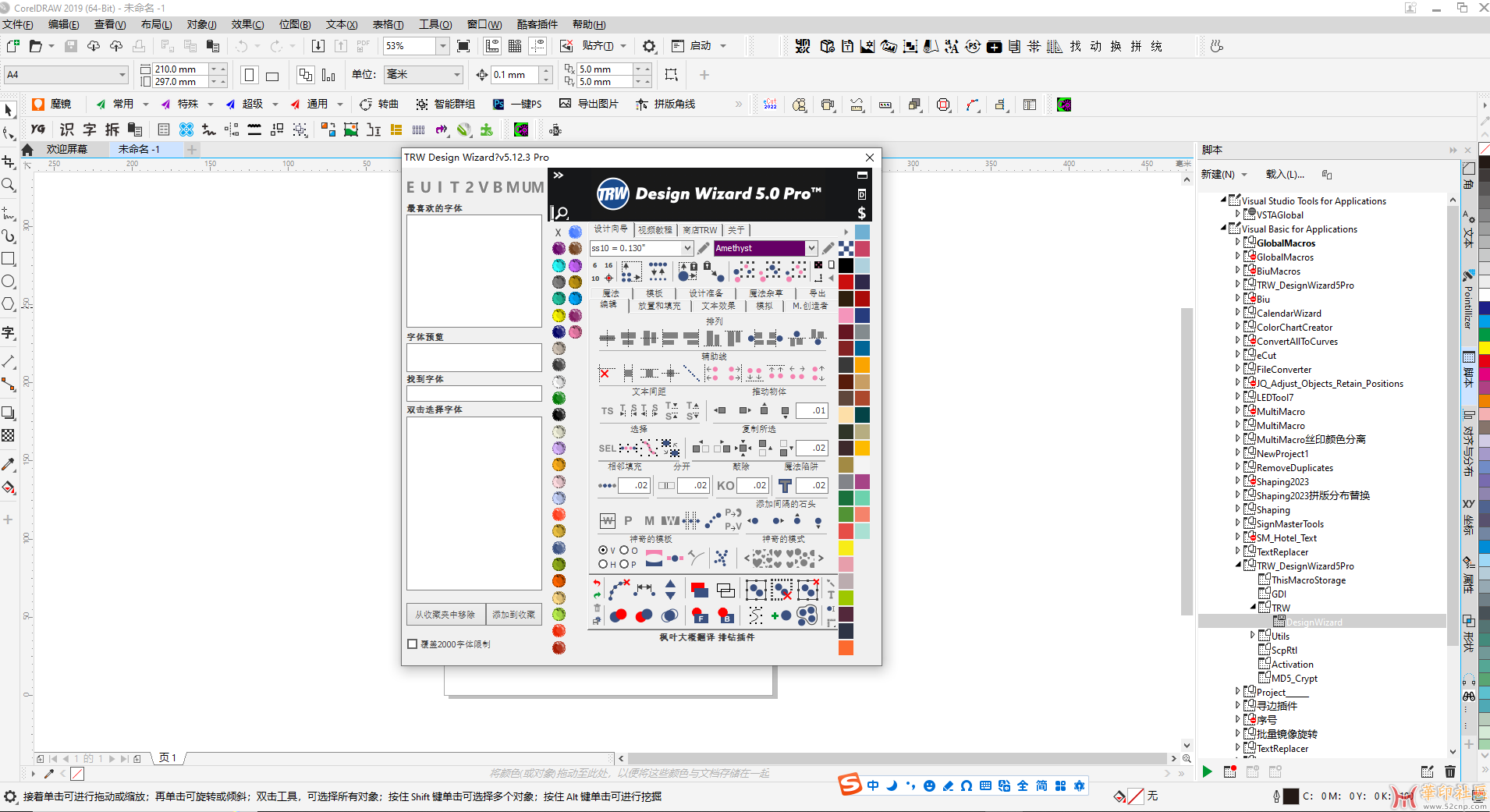This screenshot has height=812, width=1490.
Task: Select the P radio button
Action: pyautogui.click(x=623, y=564)
